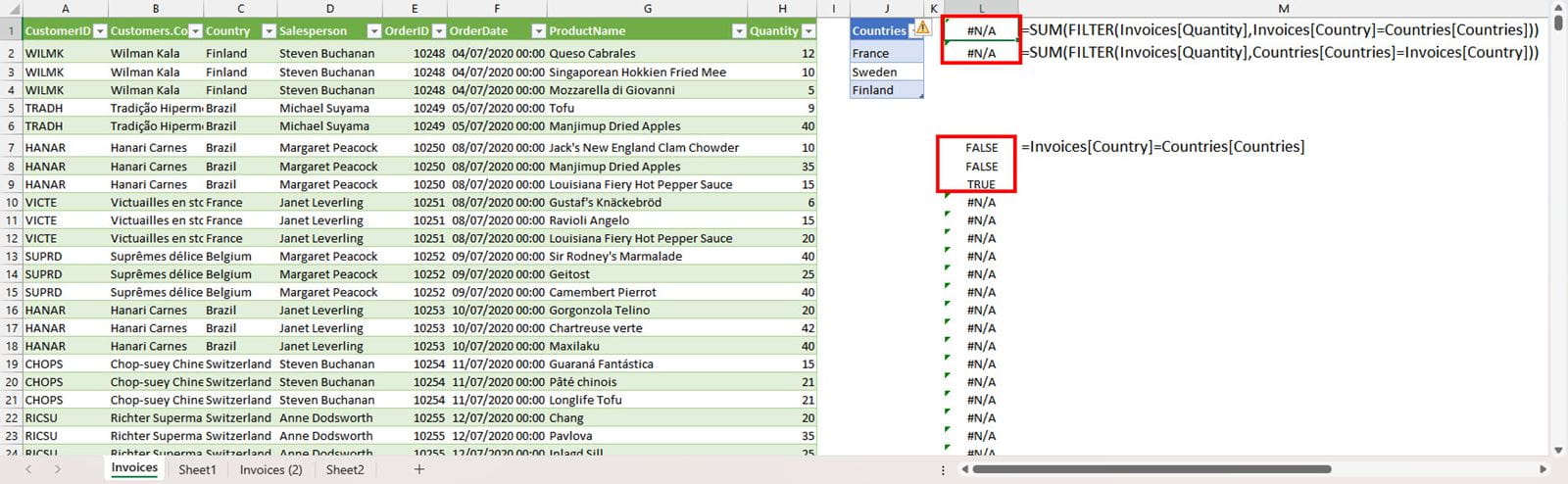Click the next sheet navigation arrow
This screenshot has width=1568, height=484.
pos(58,469)
